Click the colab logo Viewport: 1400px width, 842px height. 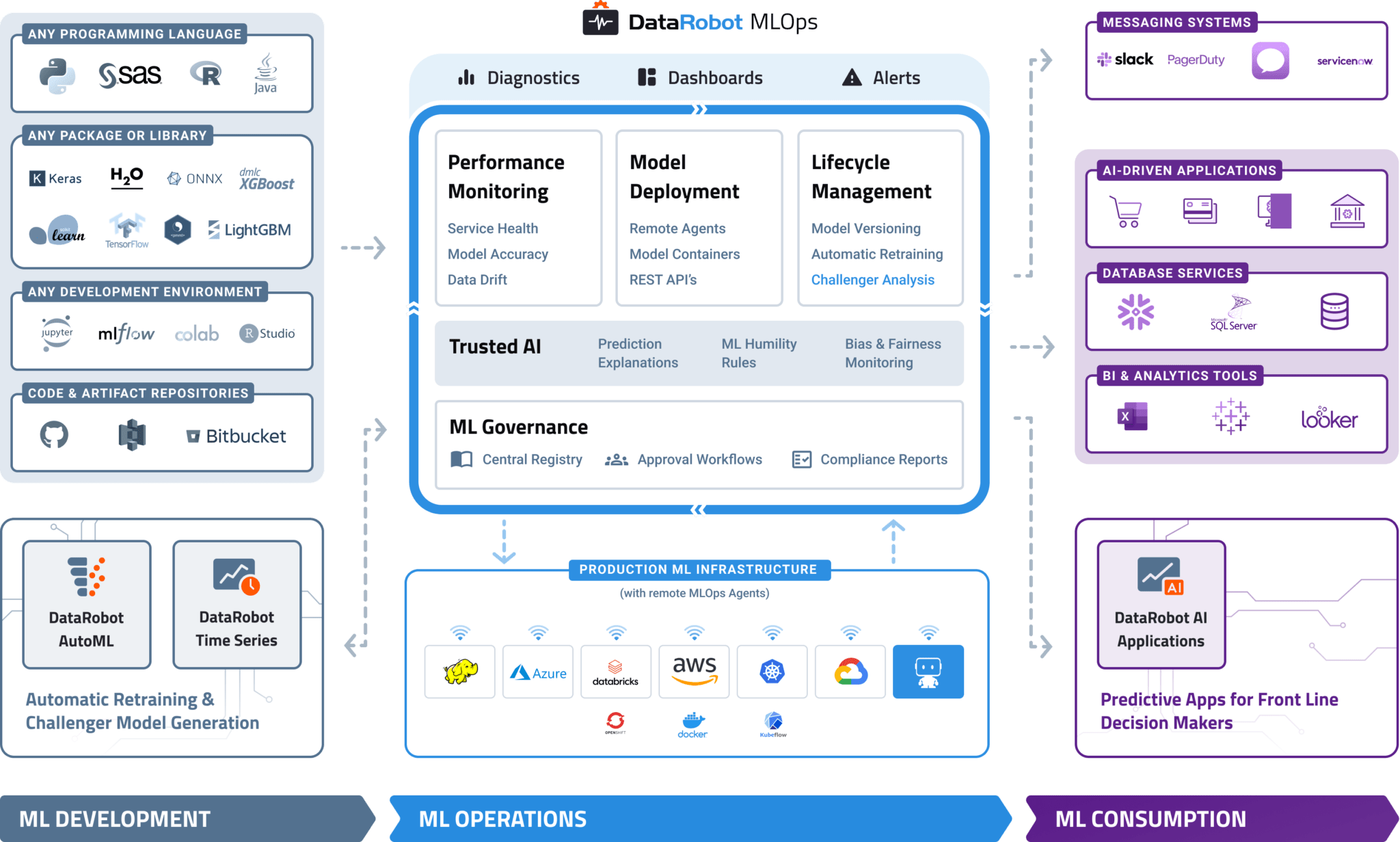pyautogui.click(x=197, y=334)
